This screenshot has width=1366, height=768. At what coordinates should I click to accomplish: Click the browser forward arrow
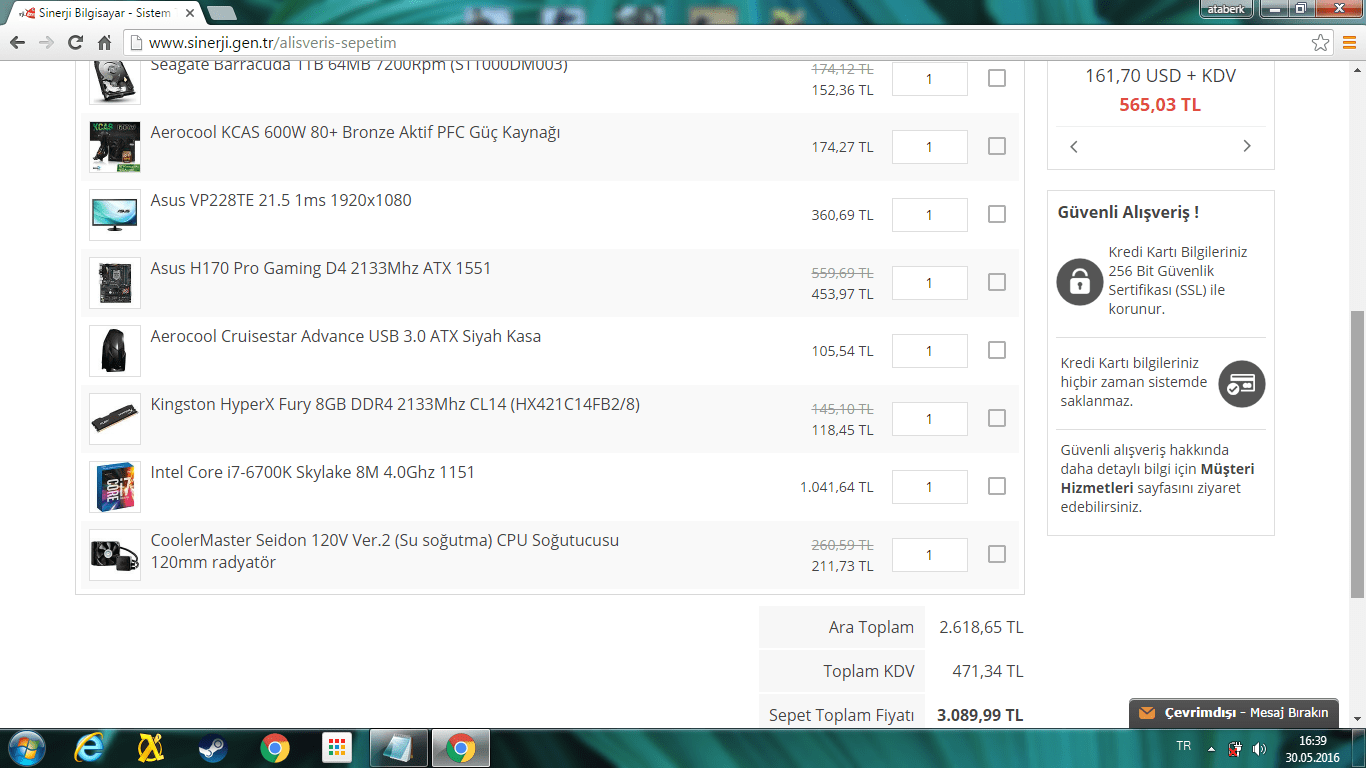point(46,43)
